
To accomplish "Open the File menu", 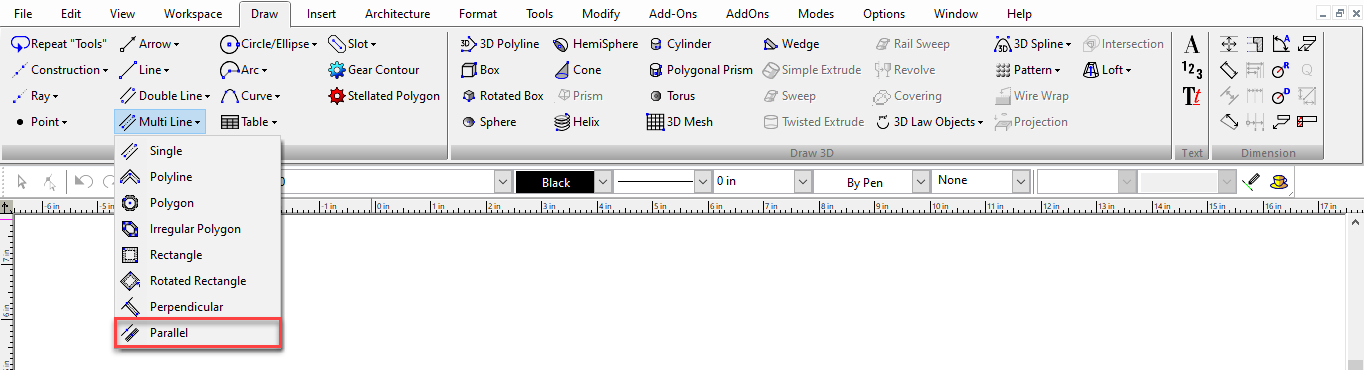I will (23, 14).
